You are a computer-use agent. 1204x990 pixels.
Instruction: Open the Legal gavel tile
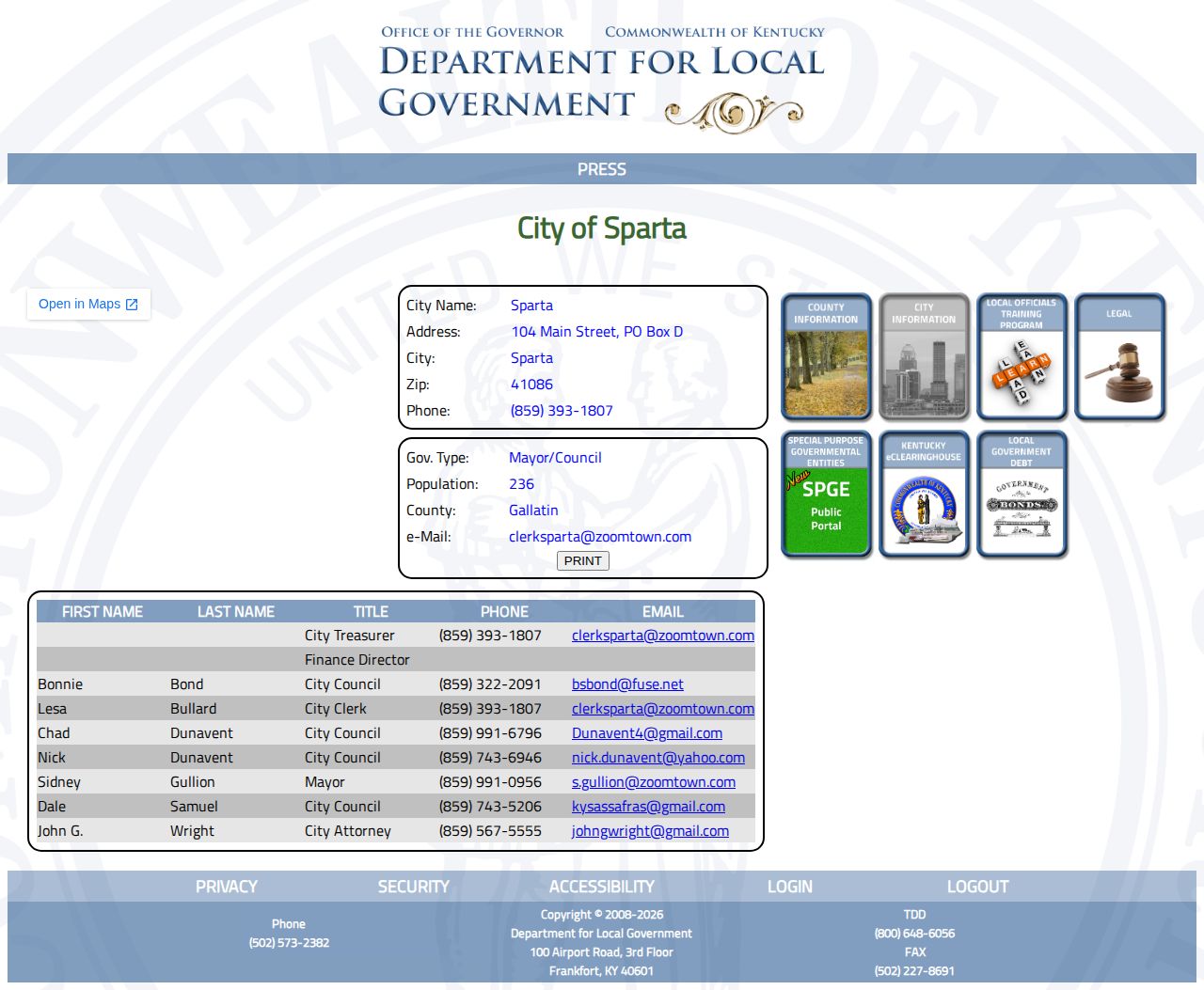[1119, 357]
